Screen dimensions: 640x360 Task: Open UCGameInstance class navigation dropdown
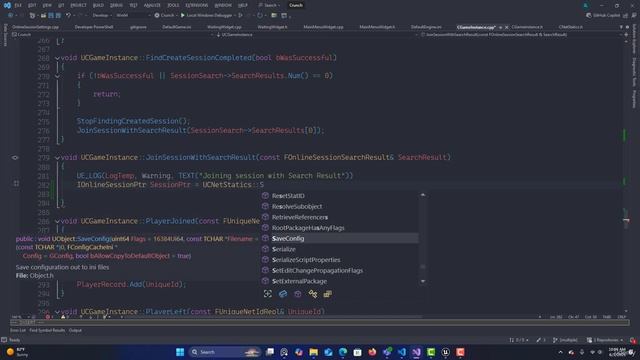pos(316,35)
